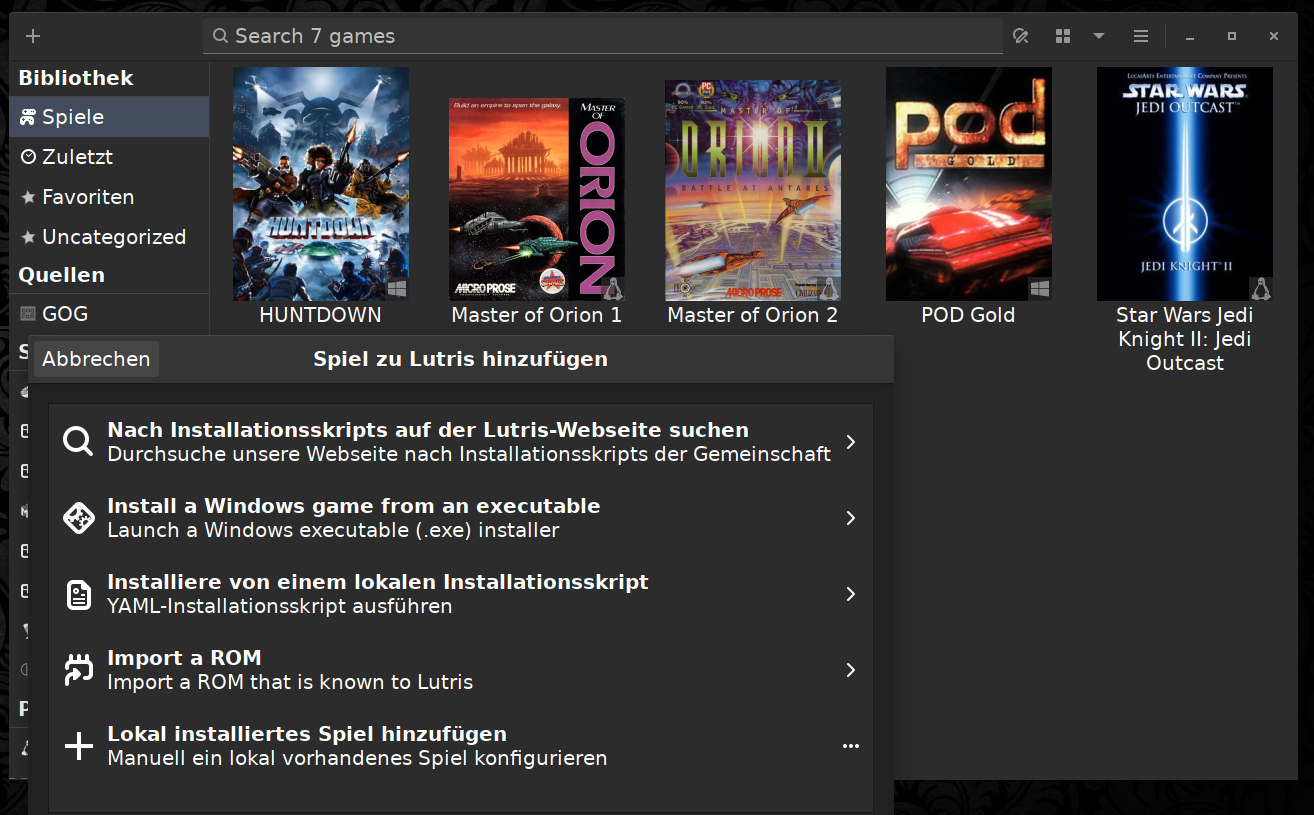The width and height of the screenshot is (1314, 815).
Task: Click Linux penguin badge on Master of Orion 2
Action: (829, 289)
